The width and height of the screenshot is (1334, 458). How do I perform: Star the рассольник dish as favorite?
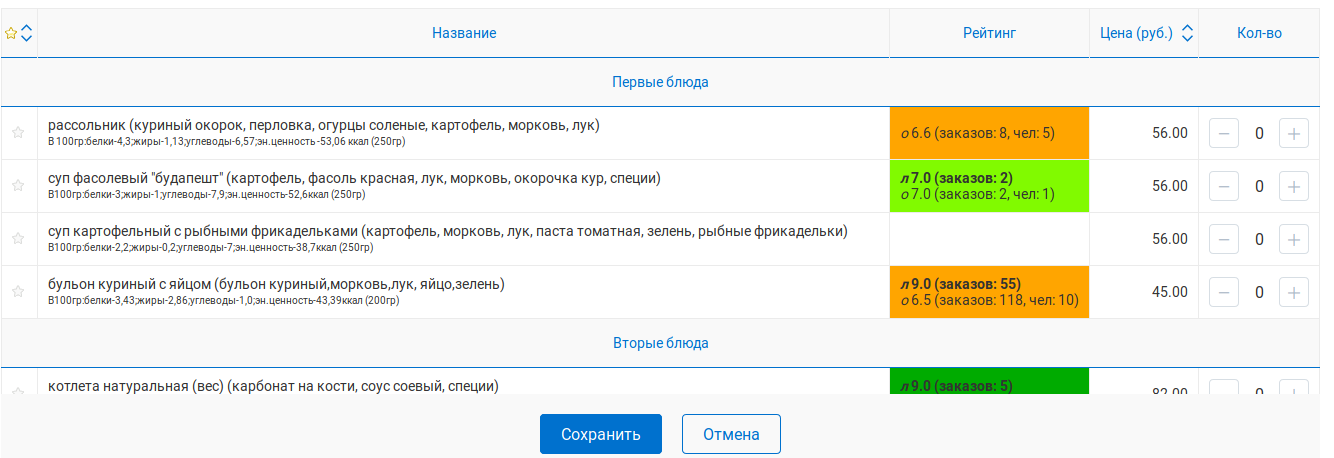17,132
